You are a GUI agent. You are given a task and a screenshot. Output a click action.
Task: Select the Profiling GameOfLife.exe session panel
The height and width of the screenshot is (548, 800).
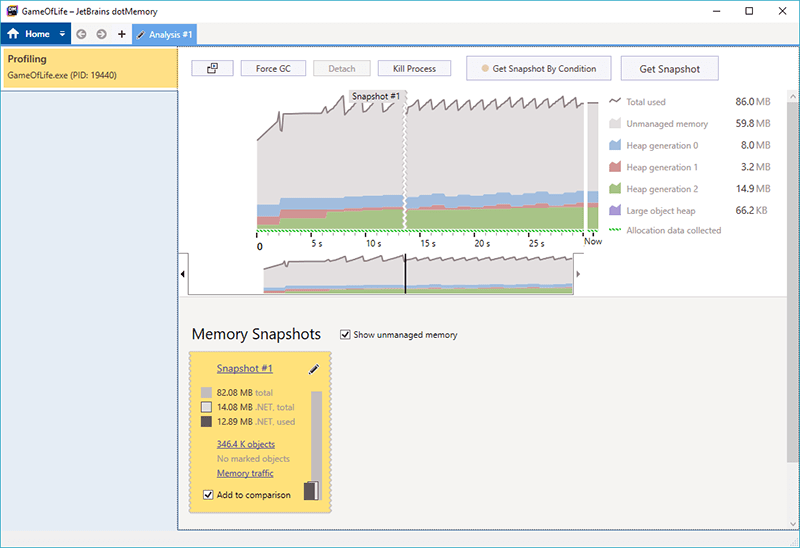point(89,67)
